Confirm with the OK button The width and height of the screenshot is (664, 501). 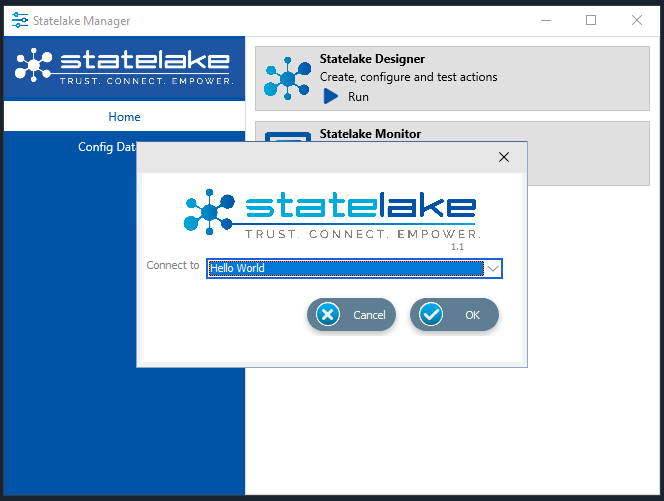(454, 315)
